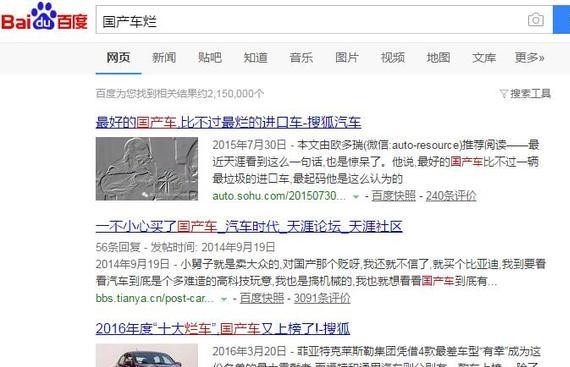Open 百度快照 for the tianya result

(x=262, y=298)
